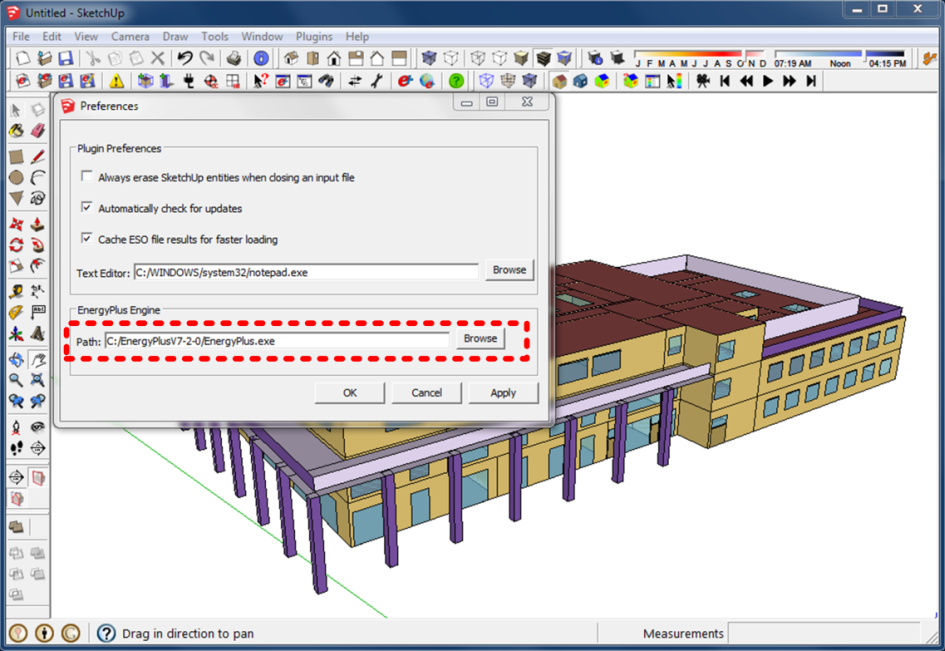Open the File menu

point(21,37)
